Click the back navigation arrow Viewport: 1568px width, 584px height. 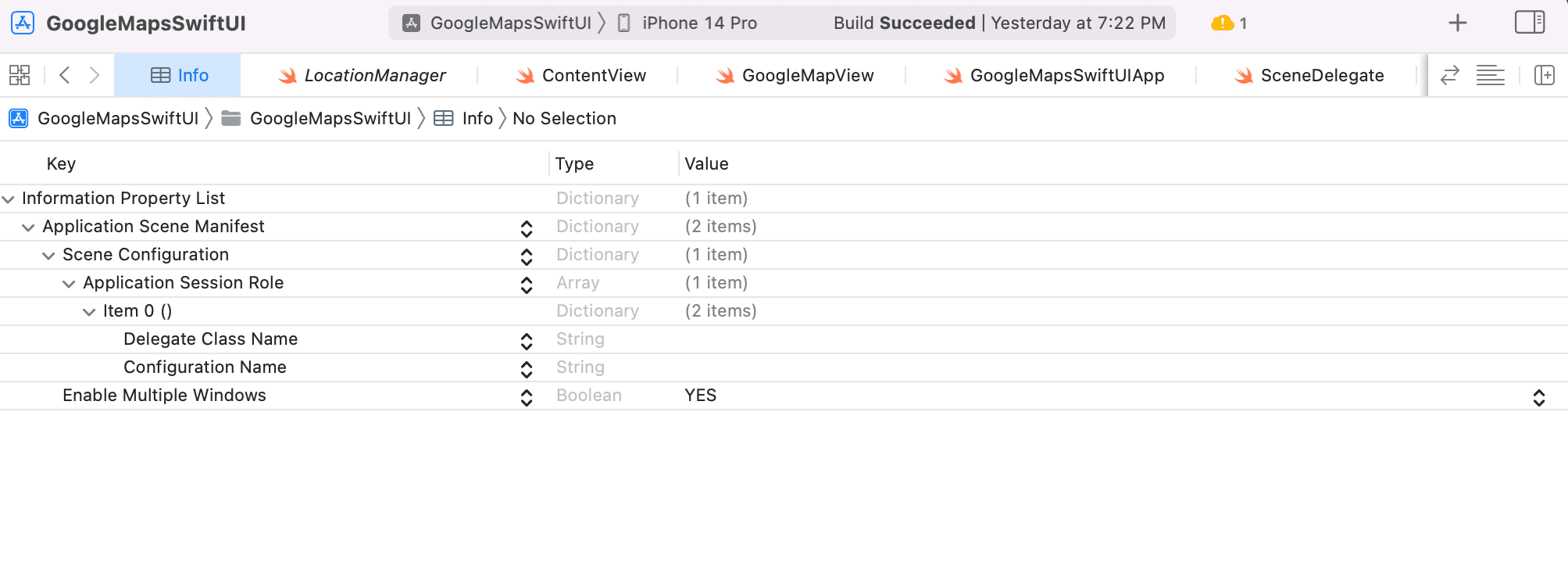[x=64, y=75]
